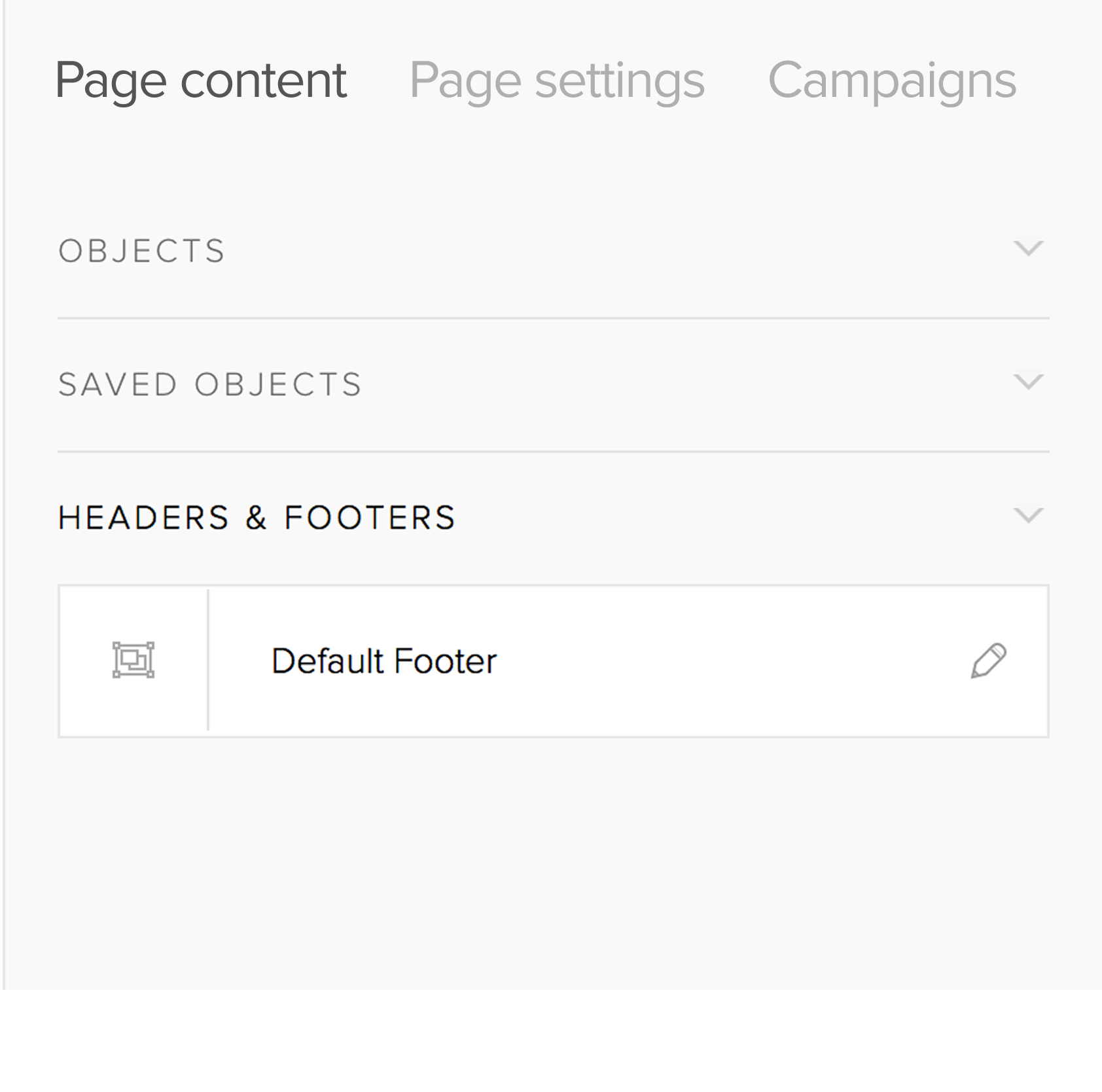
Task: Go to Campaigns in the top tabs
Action: (891, 81)
